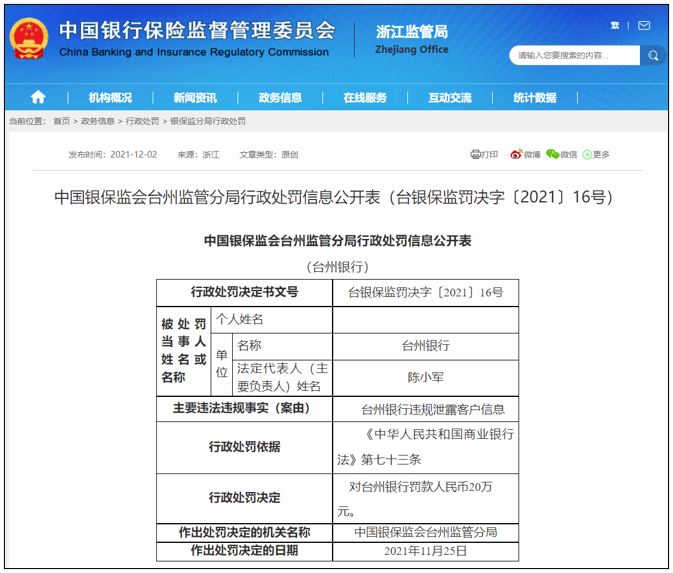
Task: Share to Weibo via 微博 icon
Action: [x=525, y=154]
